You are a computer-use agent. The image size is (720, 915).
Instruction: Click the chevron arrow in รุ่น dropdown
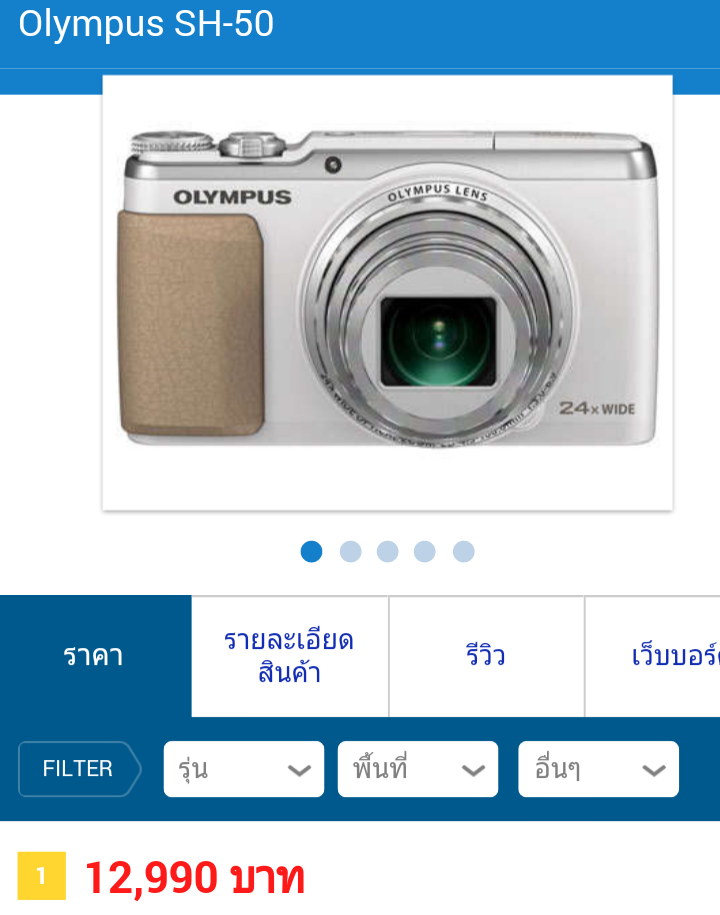pos(299,771)
